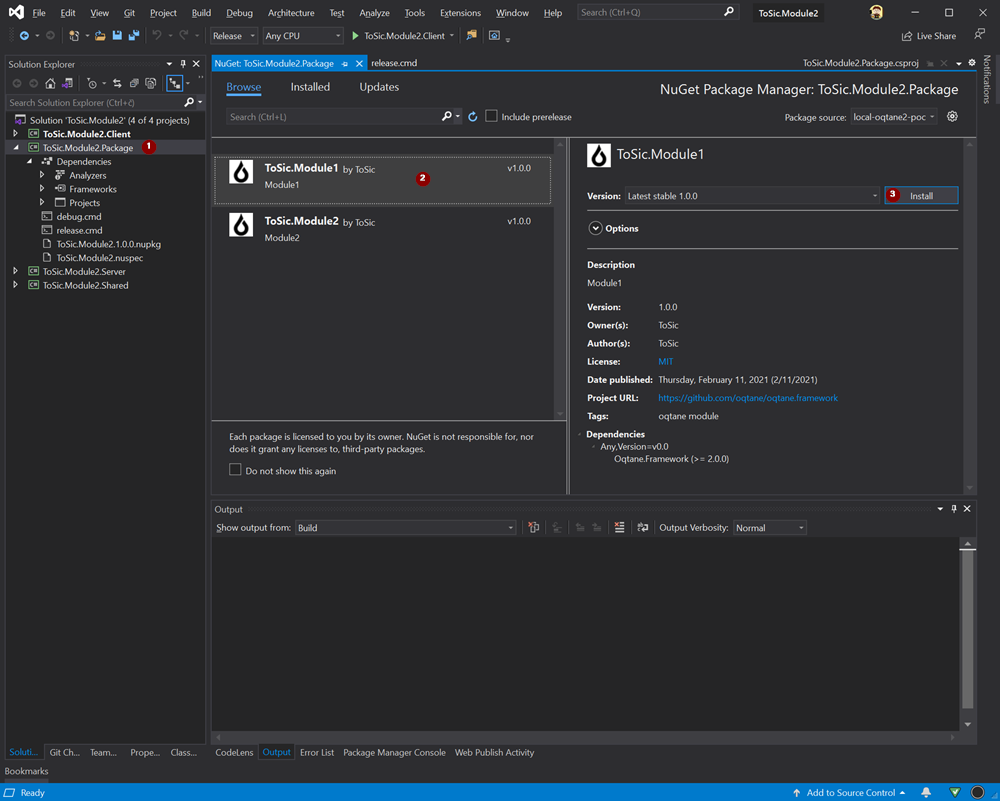This screenshot has height=801, width=1000.
Task: Click the Start Debugging play button for ToSic.Module2.Client
Action: pyautogui.click(x=357, y=35)
